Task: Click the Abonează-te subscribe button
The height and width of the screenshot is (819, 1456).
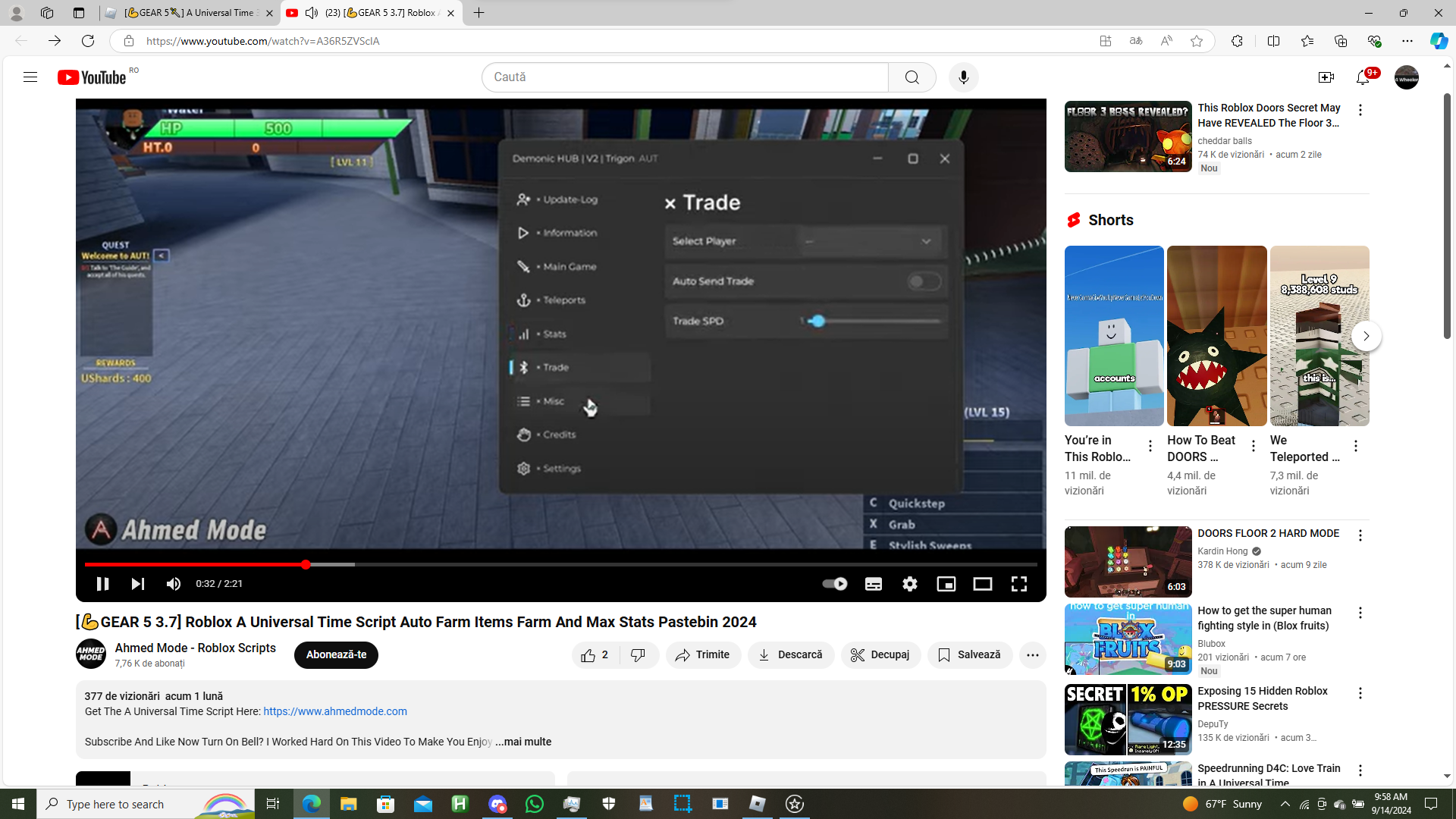Action: (336, 655)
